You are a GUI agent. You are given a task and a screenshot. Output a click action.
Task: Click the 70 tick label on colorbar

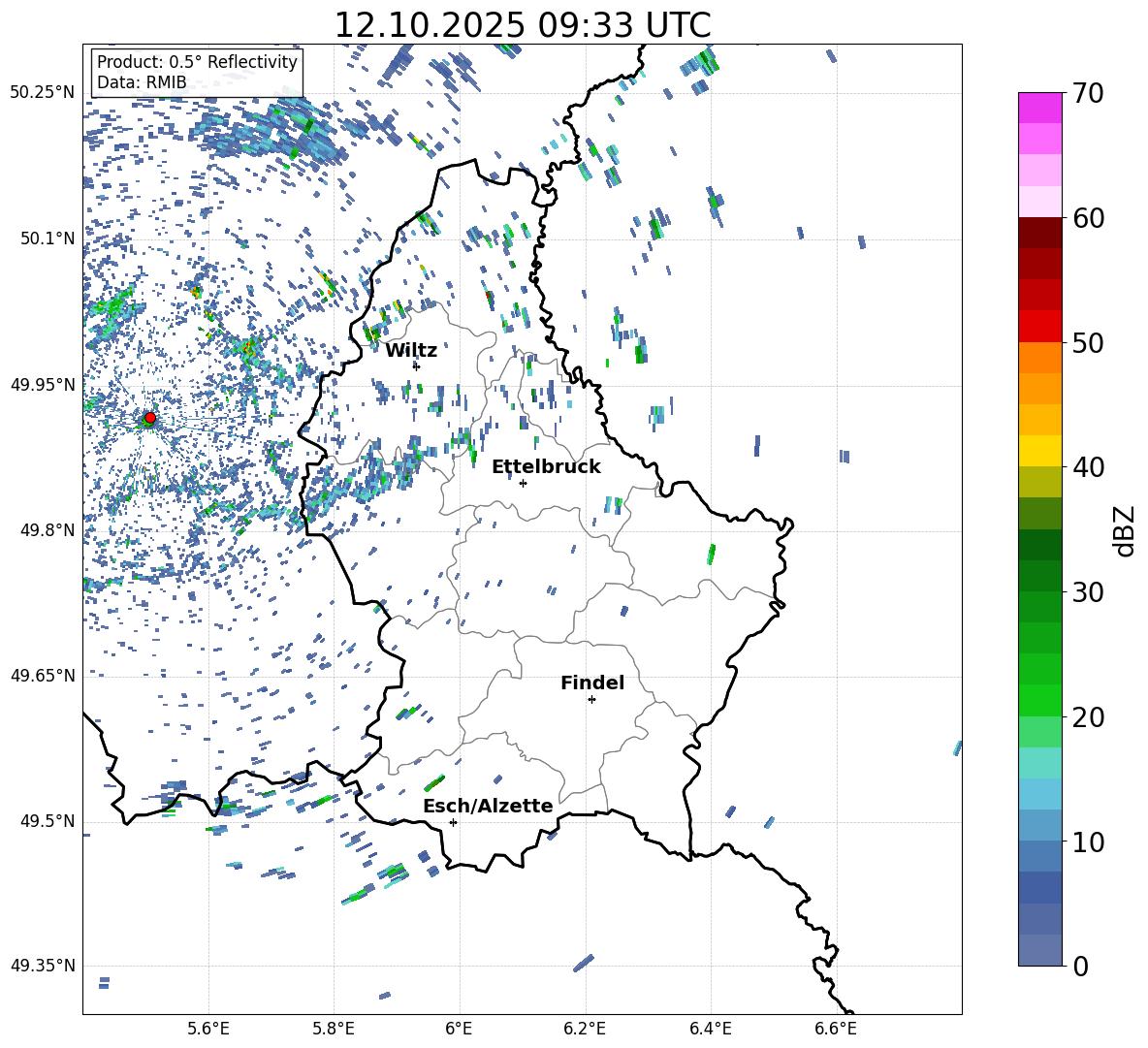pos(1089,93)
